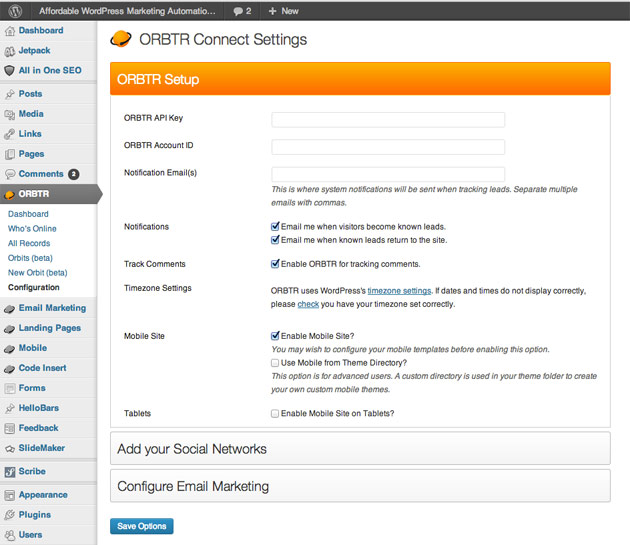This screenshot has height=545, width=630.
Task: Click the ORBTR API Key field
Action: (388, 120)
